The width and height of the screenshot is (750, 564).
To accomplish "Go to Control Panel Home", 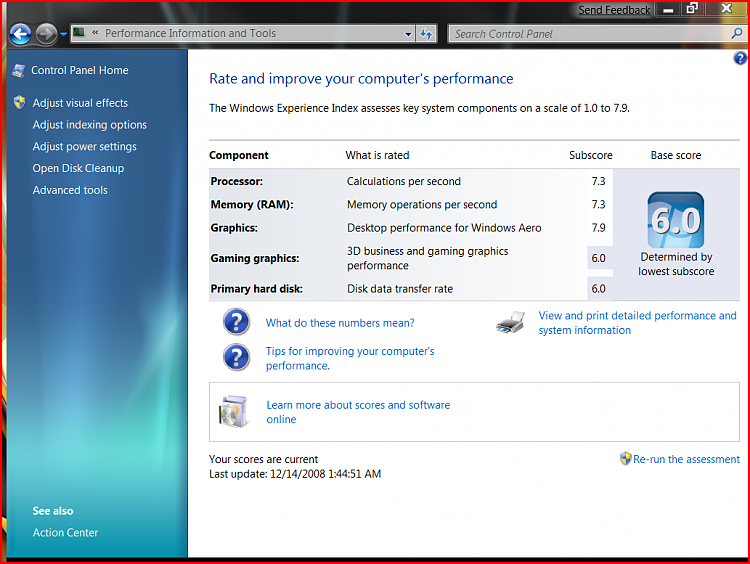I will (x=80, y=70).
